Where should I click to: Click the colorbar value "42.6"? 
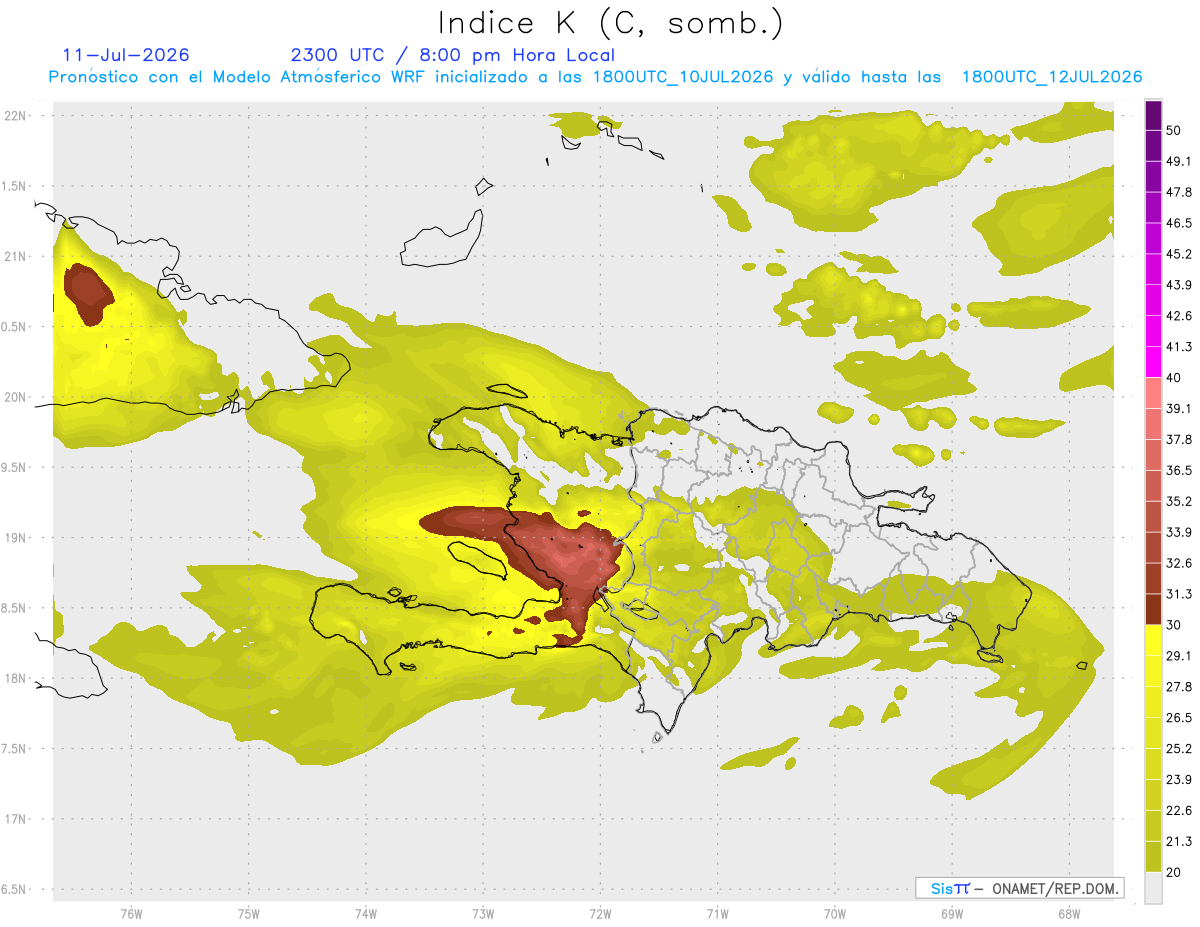pos(1179,316)
